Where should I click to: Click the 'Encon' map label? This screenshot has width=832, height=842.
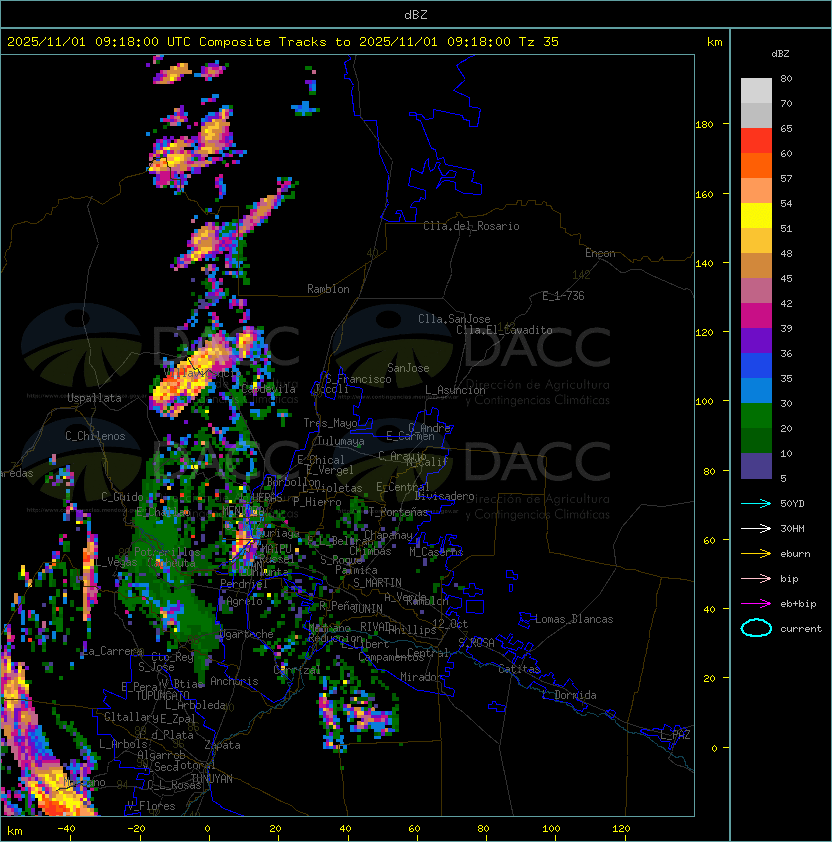(600, 253)
